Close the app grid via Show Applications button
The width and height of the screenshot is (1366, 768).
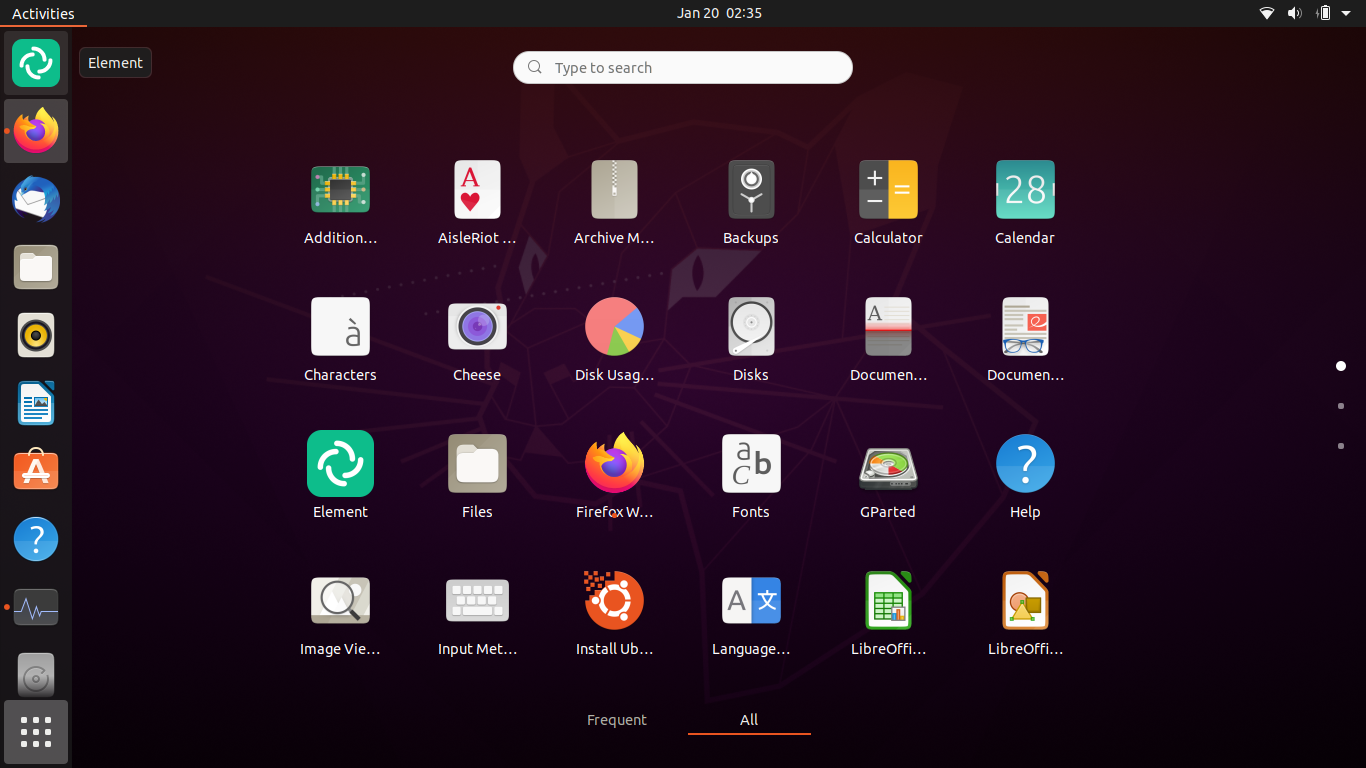click(36, 732)
